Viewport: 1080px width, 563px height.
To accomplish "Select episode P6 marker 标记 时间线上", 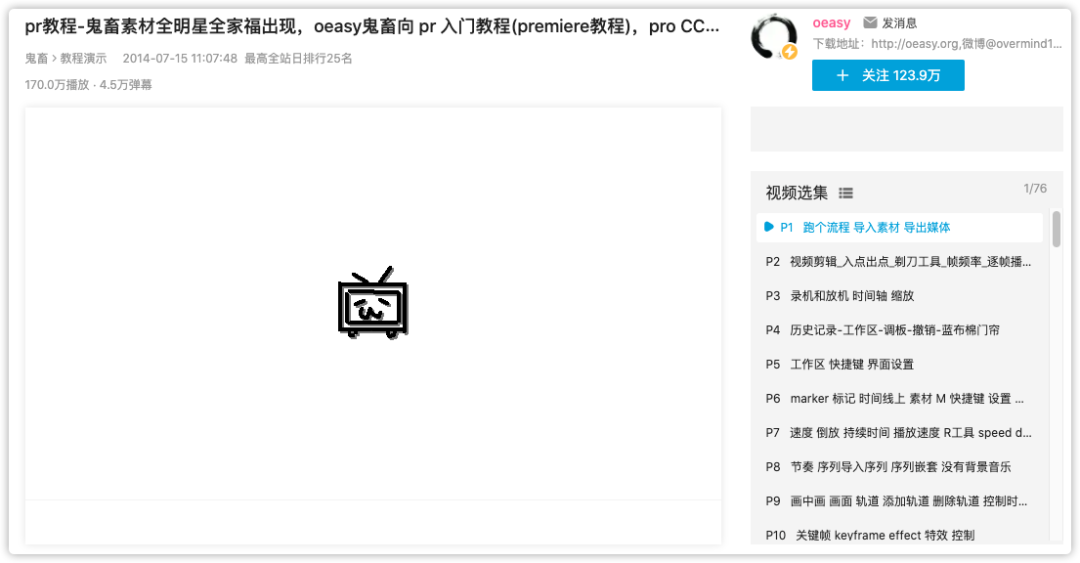I will (899, 398).
